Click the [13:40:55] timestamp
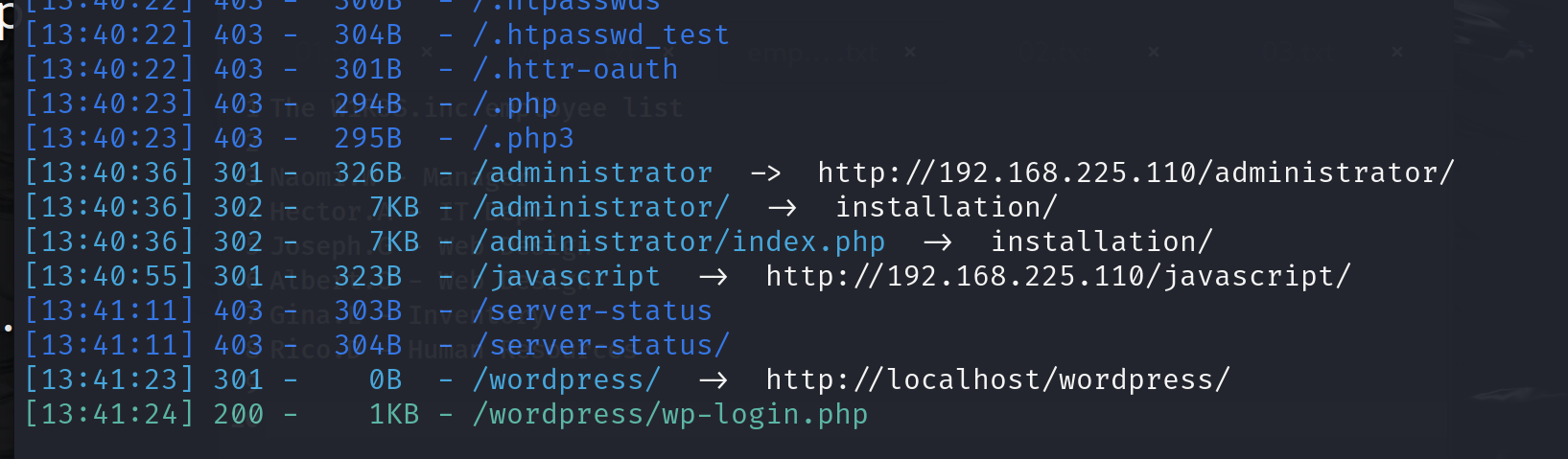The image size is (1568, 459). coord(108,277)
